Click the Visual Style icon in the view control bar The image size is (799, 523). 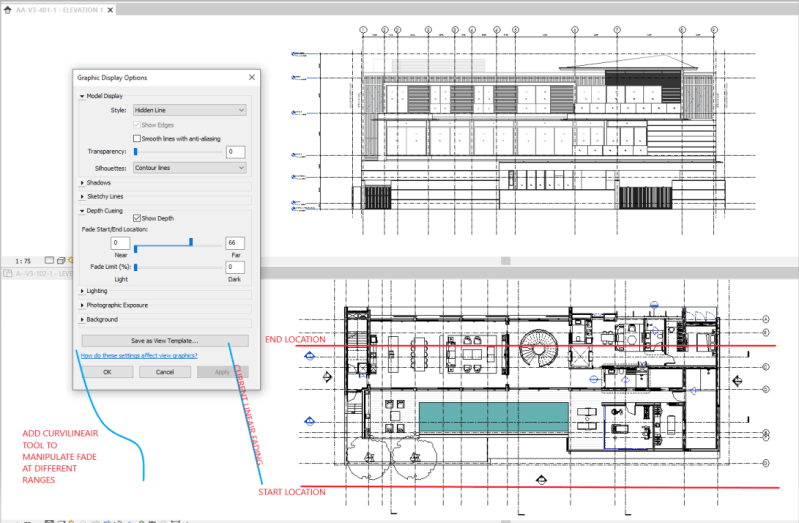coord(61,260)
